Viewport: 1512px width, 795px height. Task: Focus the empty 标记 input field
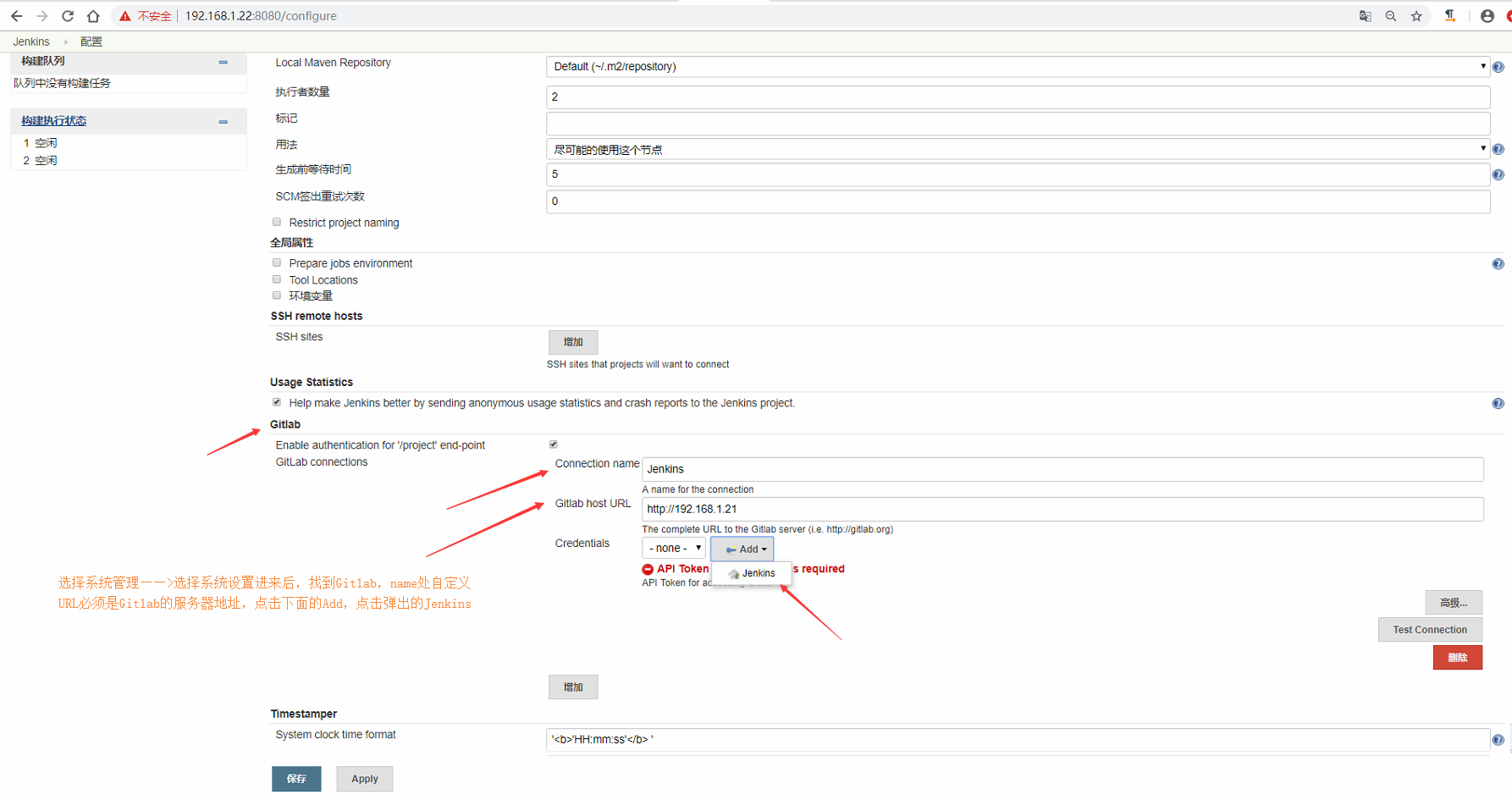[x=1018, y=123]
